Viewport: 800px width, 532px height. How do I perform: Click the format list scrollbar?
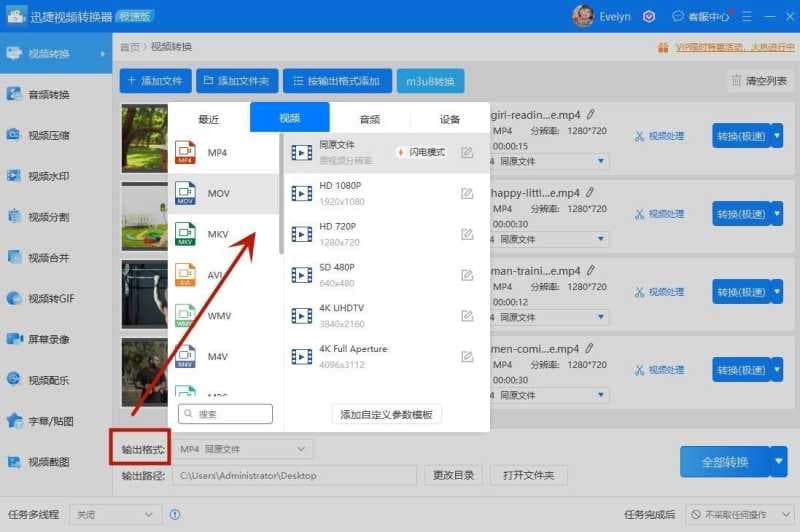pyautogui.click(x=281, y=194)
